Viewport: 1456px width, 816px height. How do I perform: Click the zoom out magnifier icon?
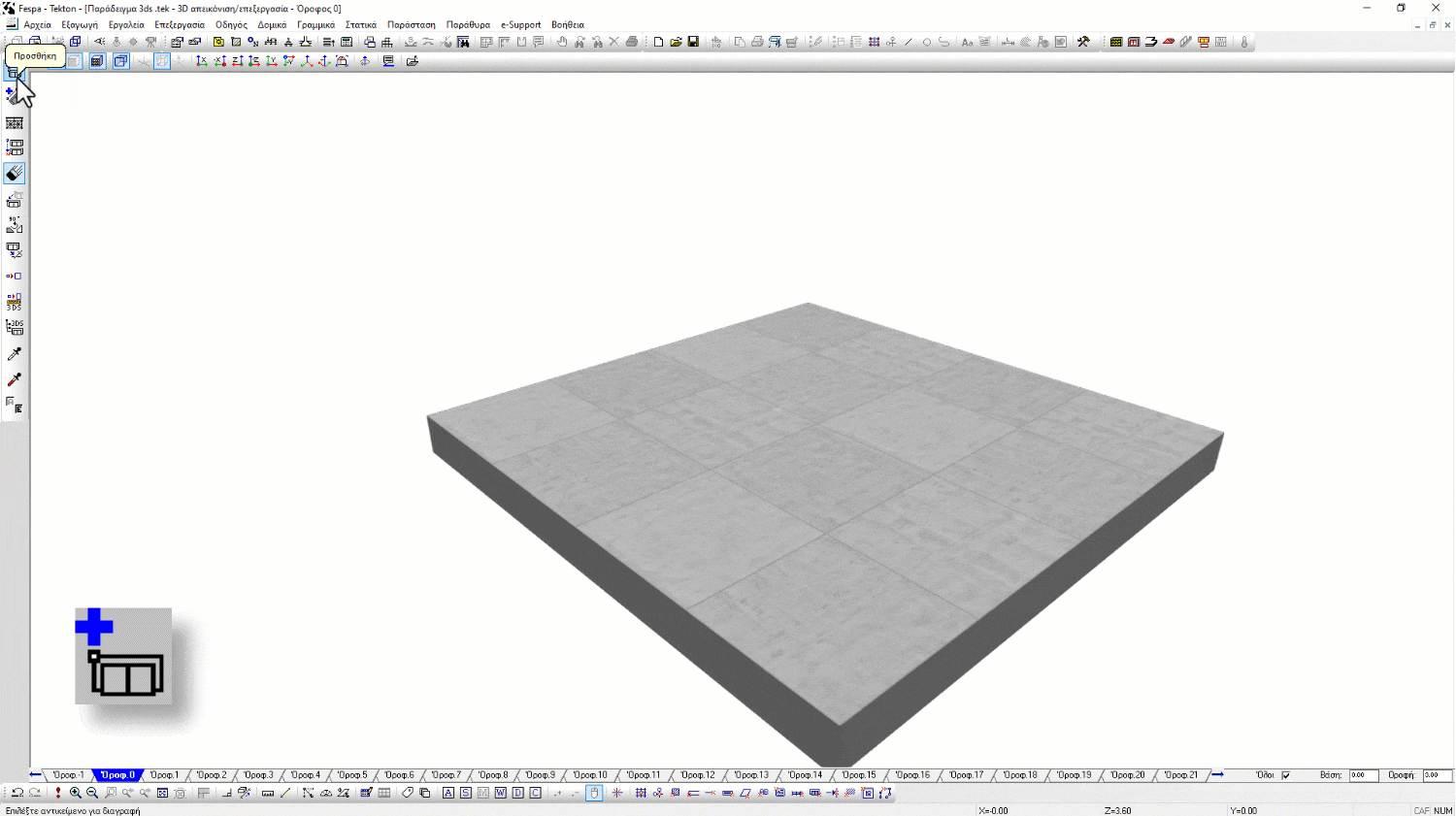click(92, 793)
